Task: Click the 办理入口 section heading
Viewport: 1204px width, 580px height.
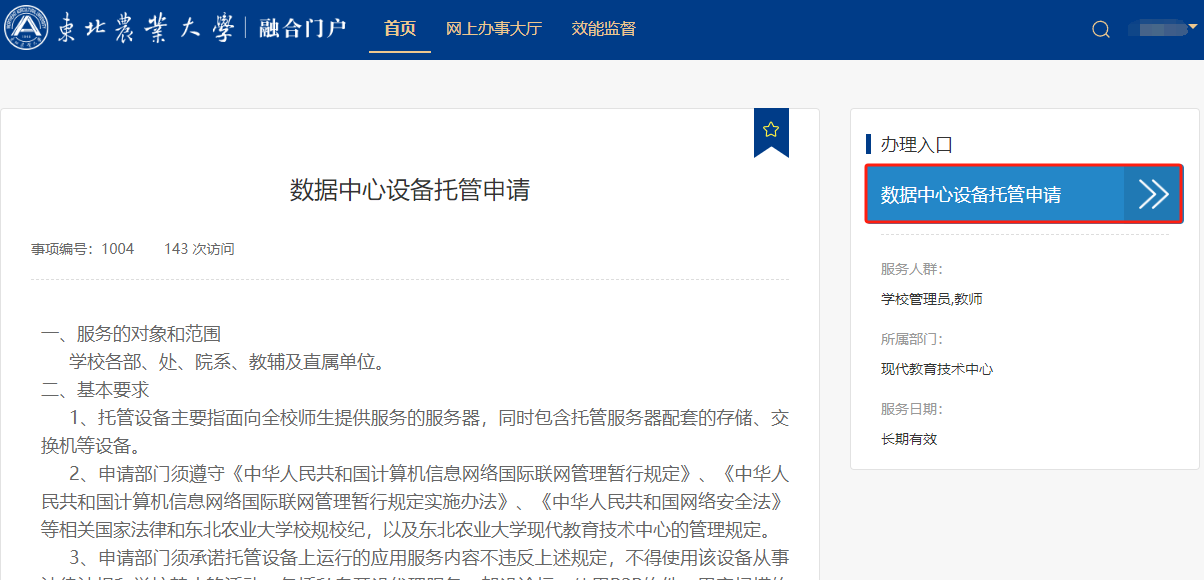Action: (917, 145)
